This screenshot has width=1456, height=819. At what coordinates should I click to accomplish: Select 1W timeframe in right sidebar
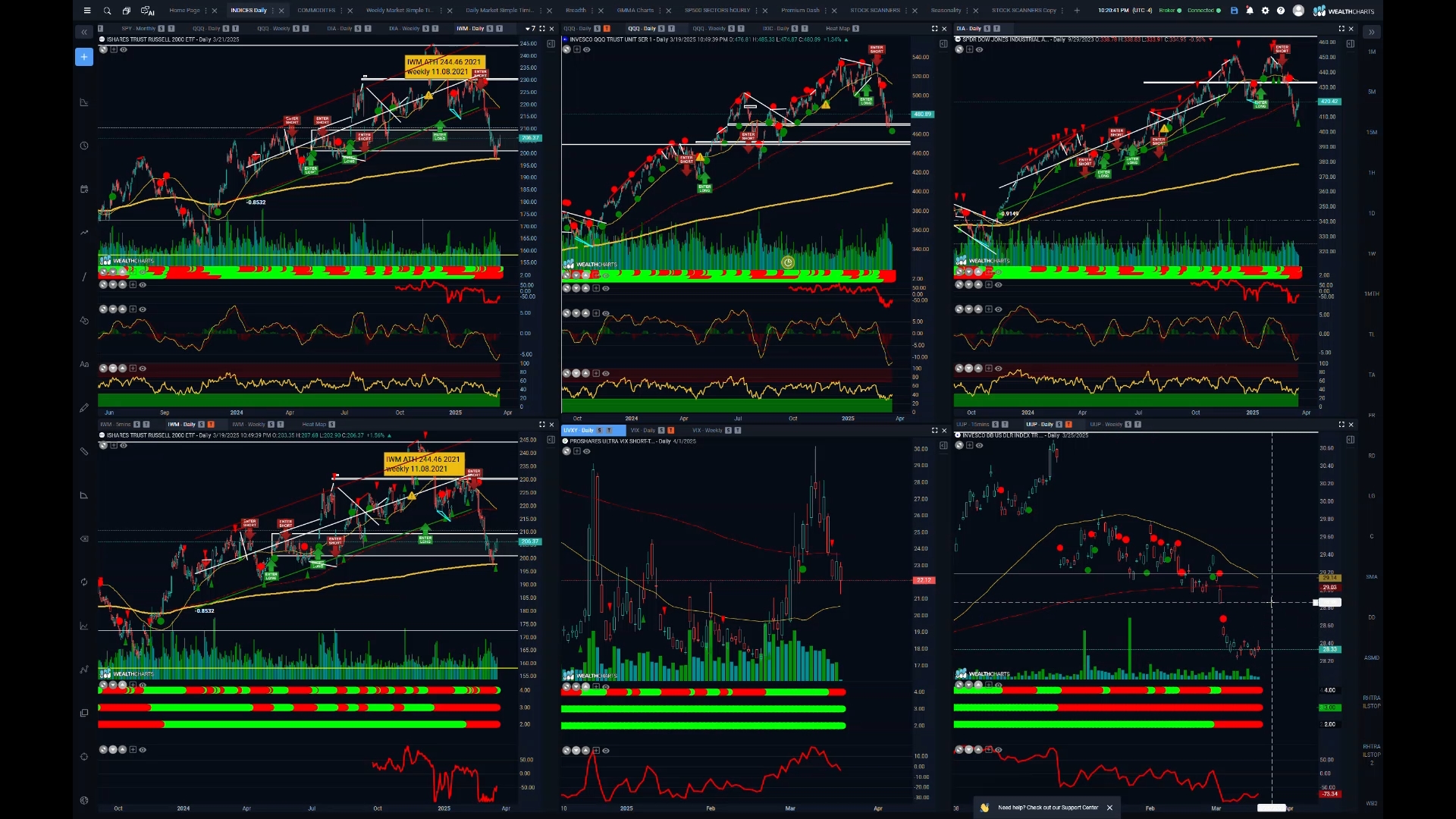coord(1371,253)
